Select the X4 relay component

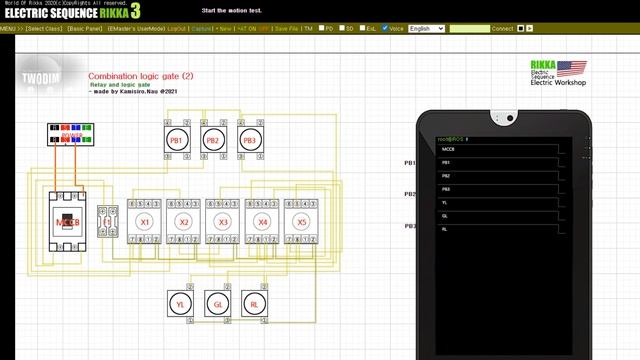point(262,222)
